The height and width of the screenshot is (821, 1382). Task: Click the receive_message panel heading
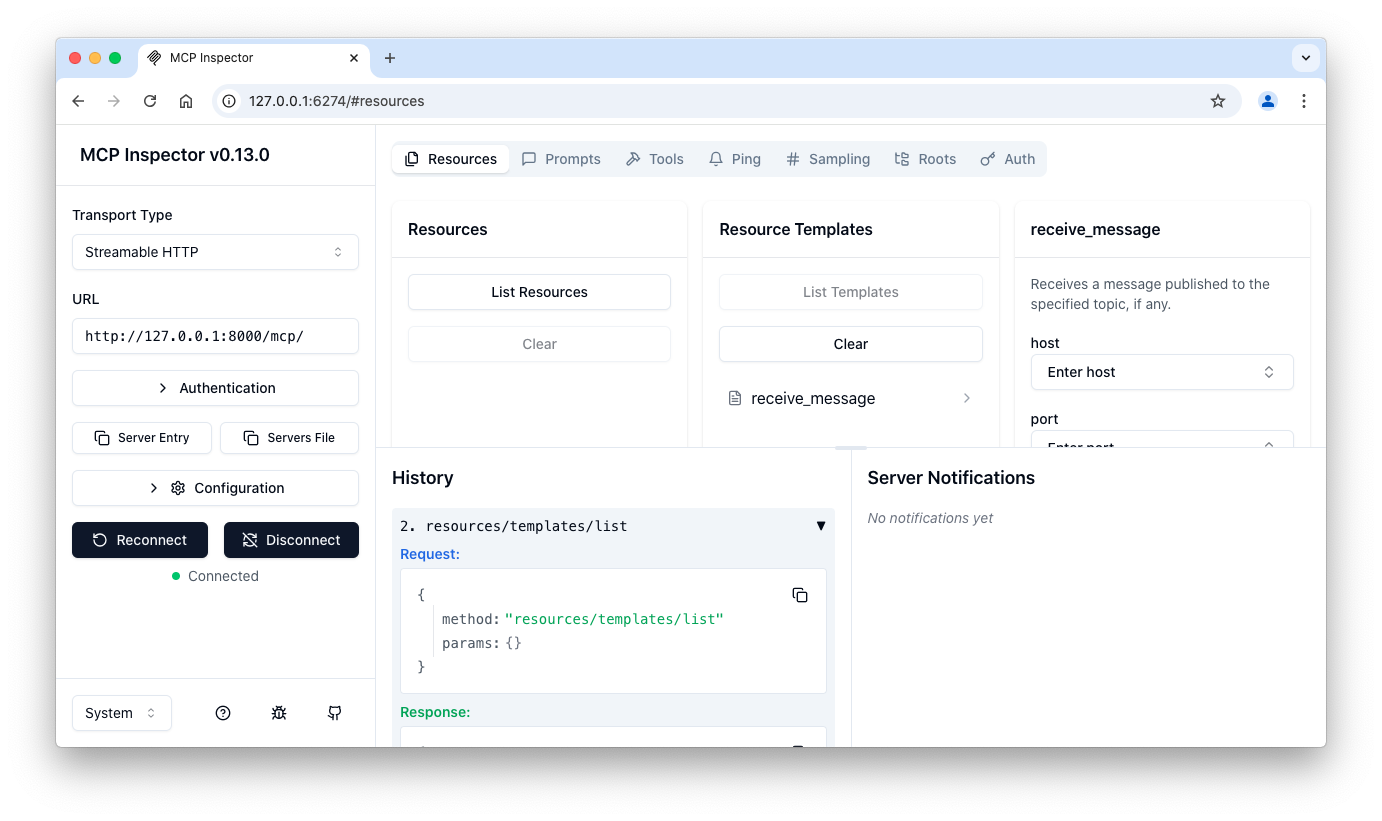pyautogui.click(x=1096, y=229)
